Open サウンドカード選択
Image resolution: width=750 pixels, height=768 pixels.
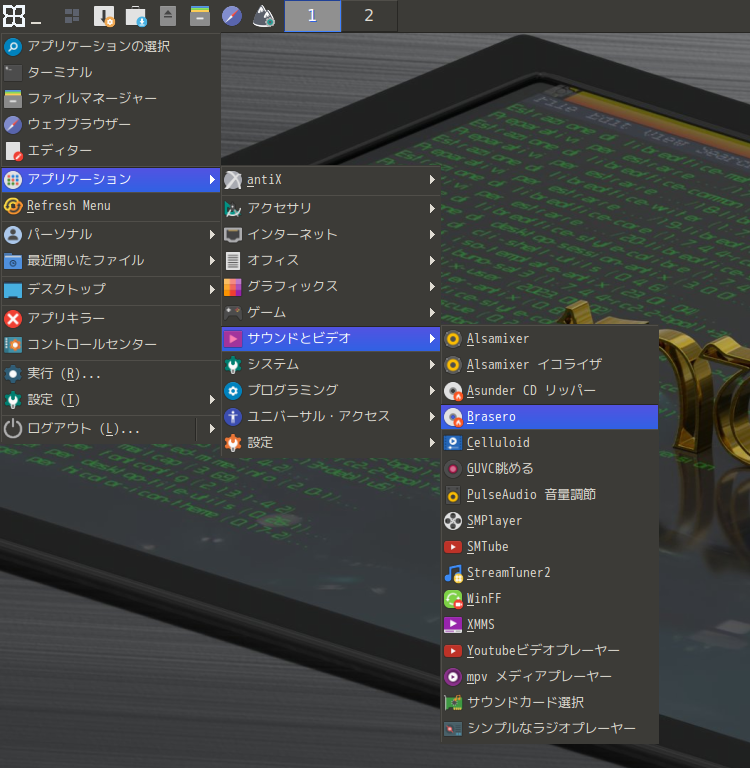[549, 702]
